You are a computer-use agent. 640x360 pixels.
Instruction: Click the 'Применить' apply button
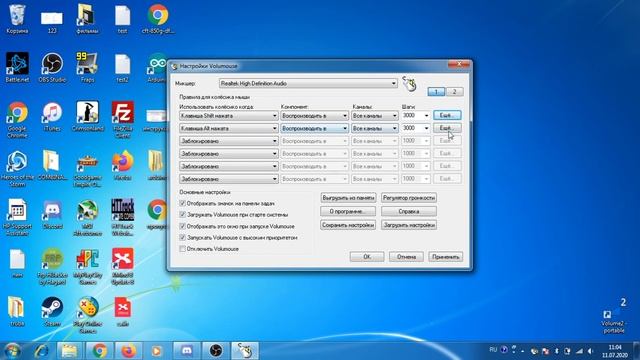pyautogui.click(x=446, y=257)
